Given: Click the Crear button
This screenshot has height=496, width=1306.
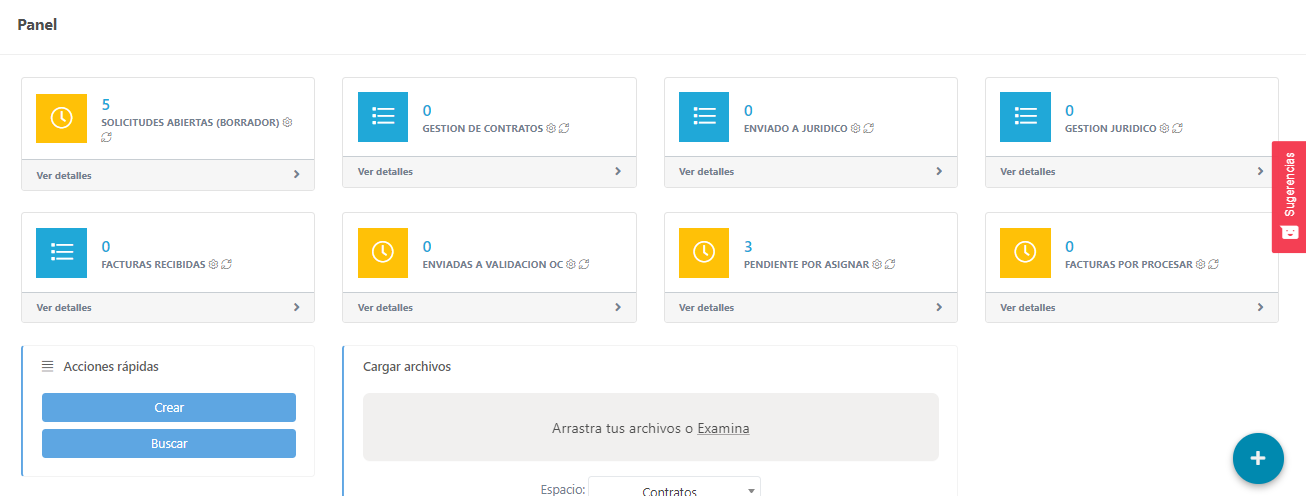Looking at the screenshot, I should [169, 407].
